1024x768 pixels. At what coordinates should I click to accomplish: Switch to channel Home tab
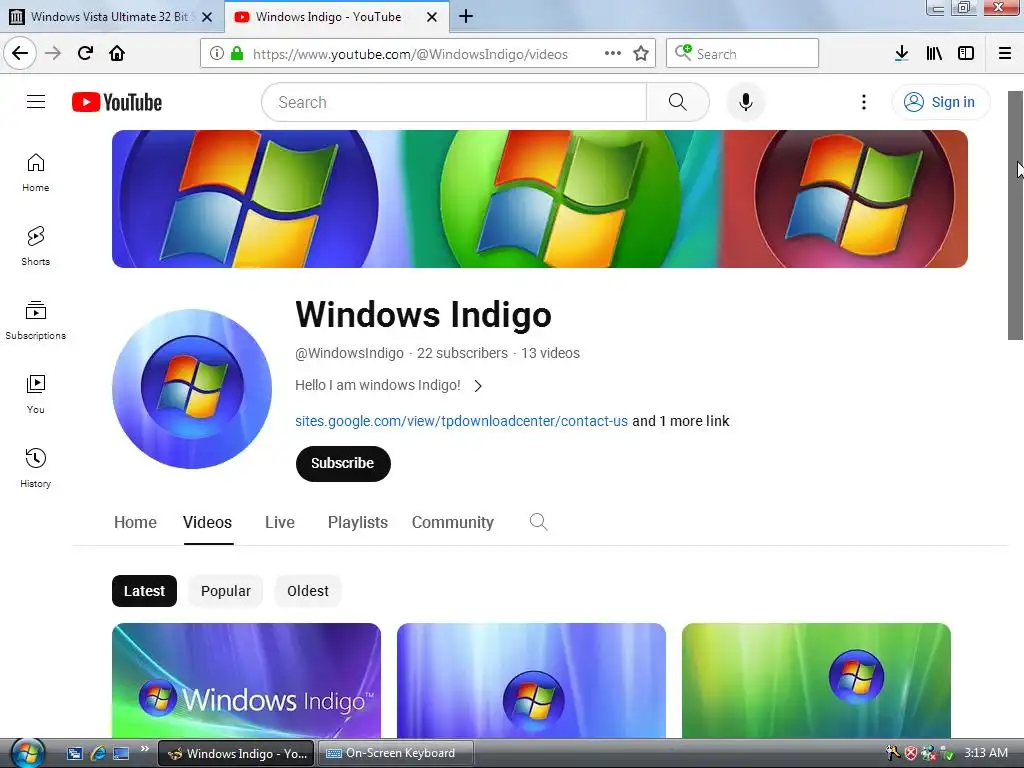[x=135, y=522]
